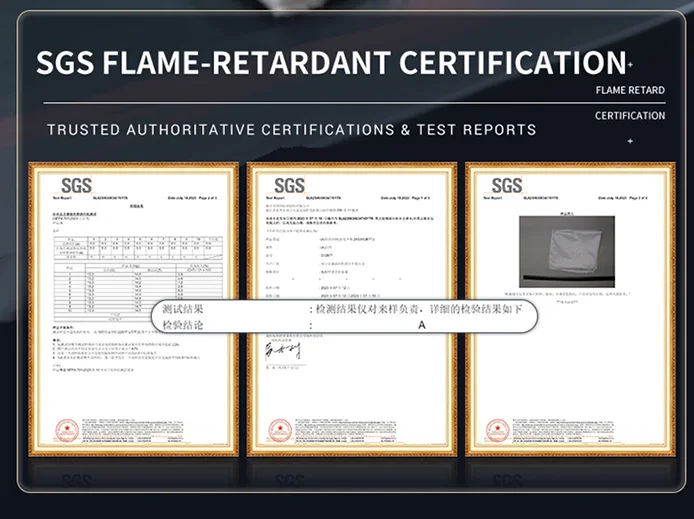Click the red seal stamp on middle certificate
This screenshot has height=519, width=694.
280,431
